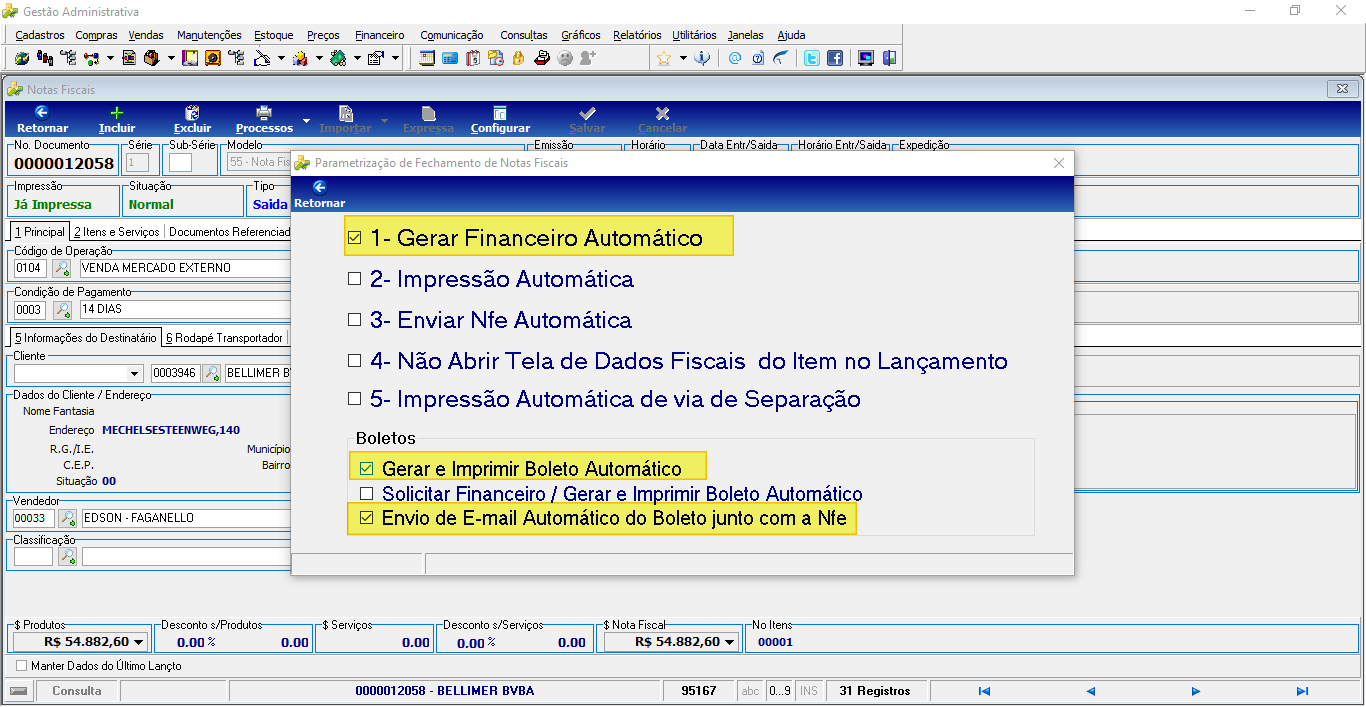This screenshot has width=1366, height=707.
Task: Click lookup icon beside Vendedor code 00033
Action: pyautogui.click(x=67, y=518)
